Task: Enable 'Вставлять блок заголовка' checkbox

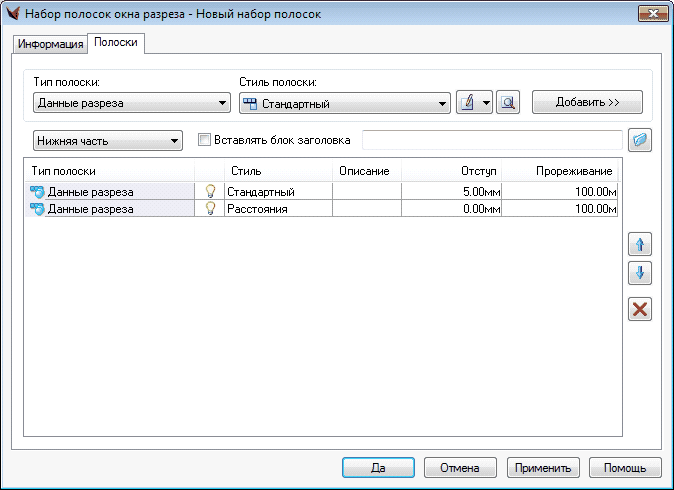Action: click(205, 140)
